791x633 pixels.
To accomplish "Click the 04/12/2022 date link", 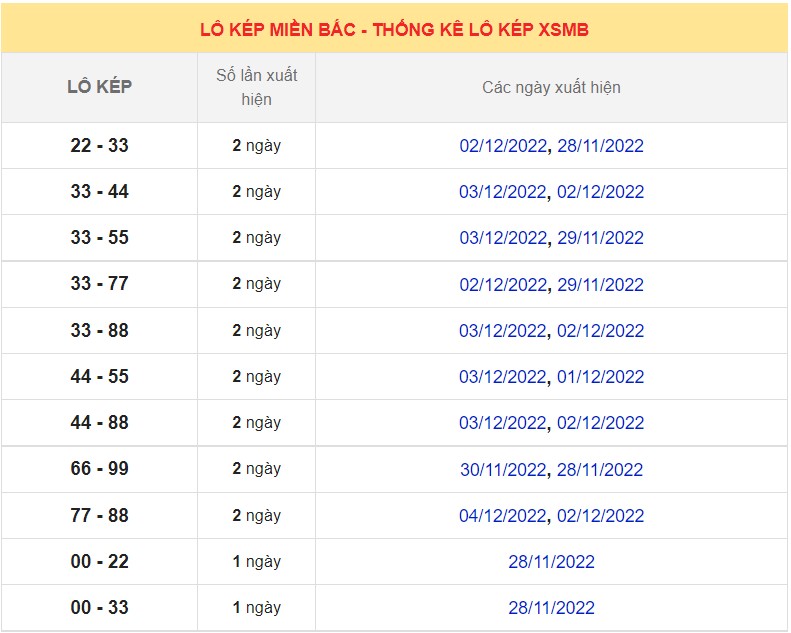I will coord(503,516).
